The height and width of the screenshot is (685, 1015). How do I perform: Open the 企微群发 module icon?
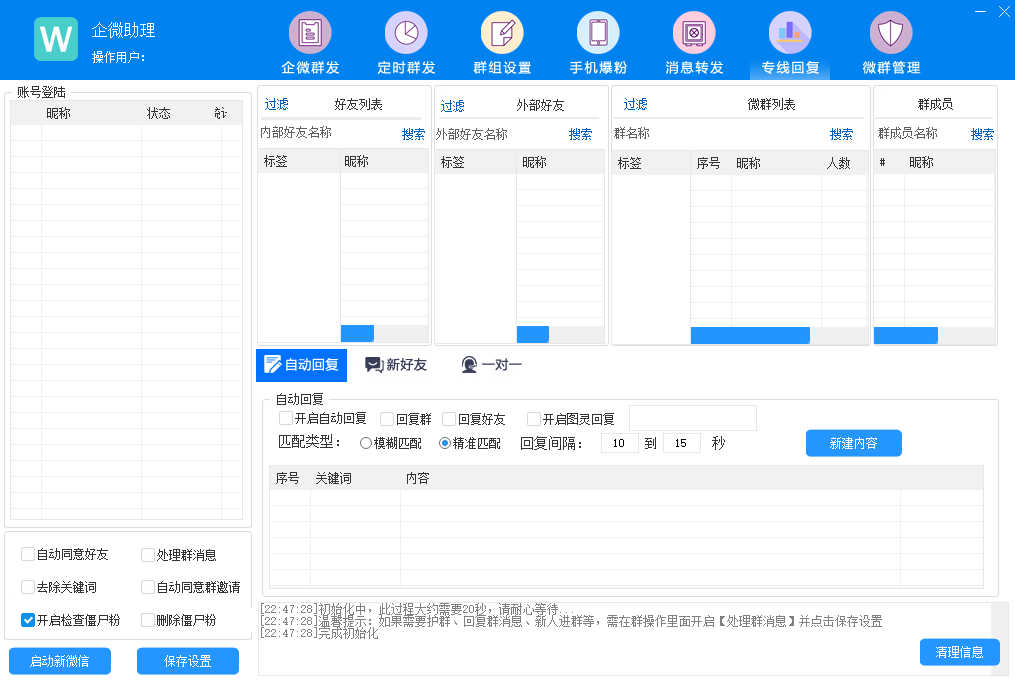click(x=310, y=33)
